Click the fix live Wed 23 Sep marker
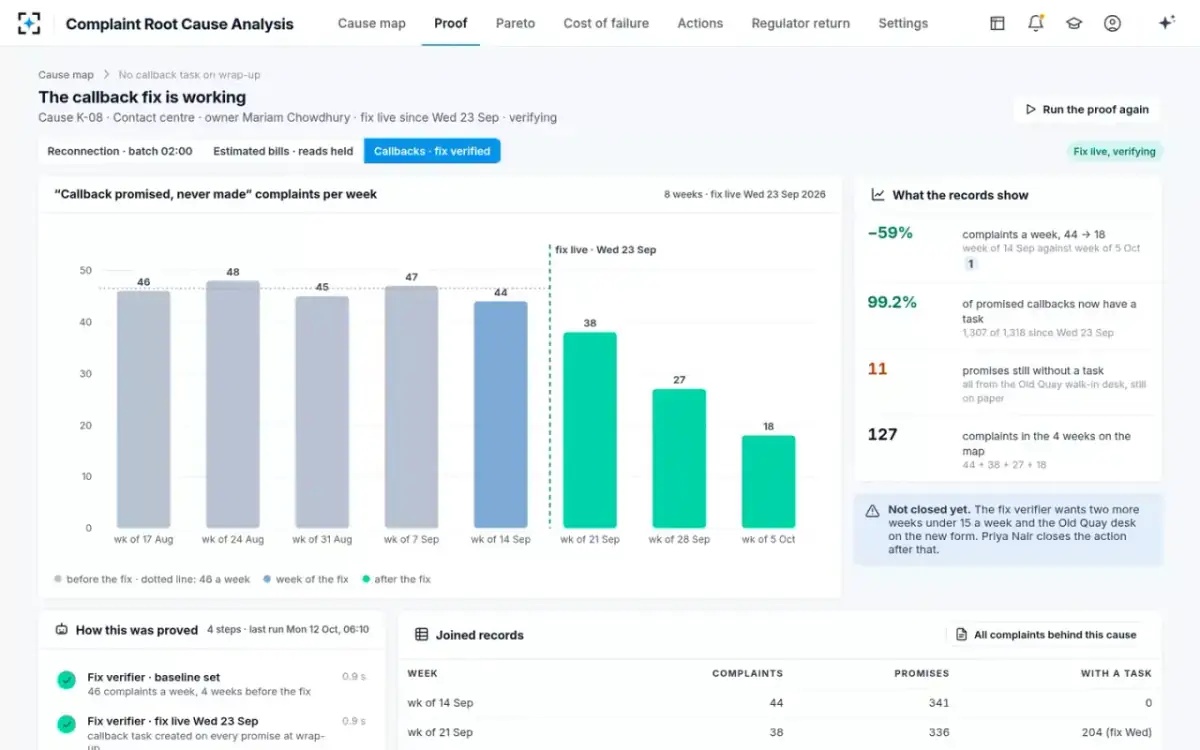Screen dimensions: 1200x750 tap(606, 250)
